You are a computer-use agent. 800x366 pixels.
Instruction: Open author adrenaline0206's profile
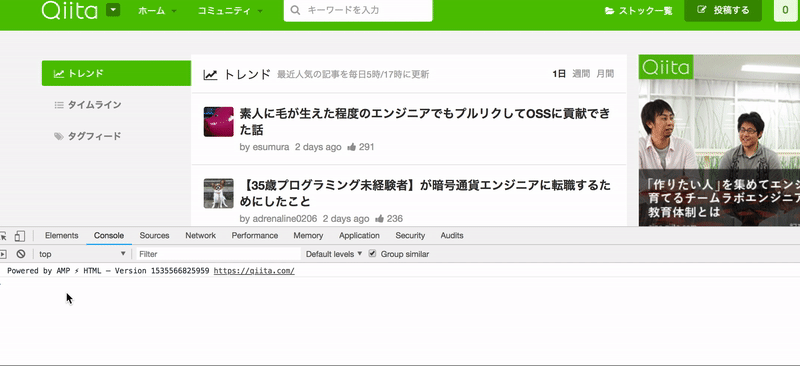(285, 218)
